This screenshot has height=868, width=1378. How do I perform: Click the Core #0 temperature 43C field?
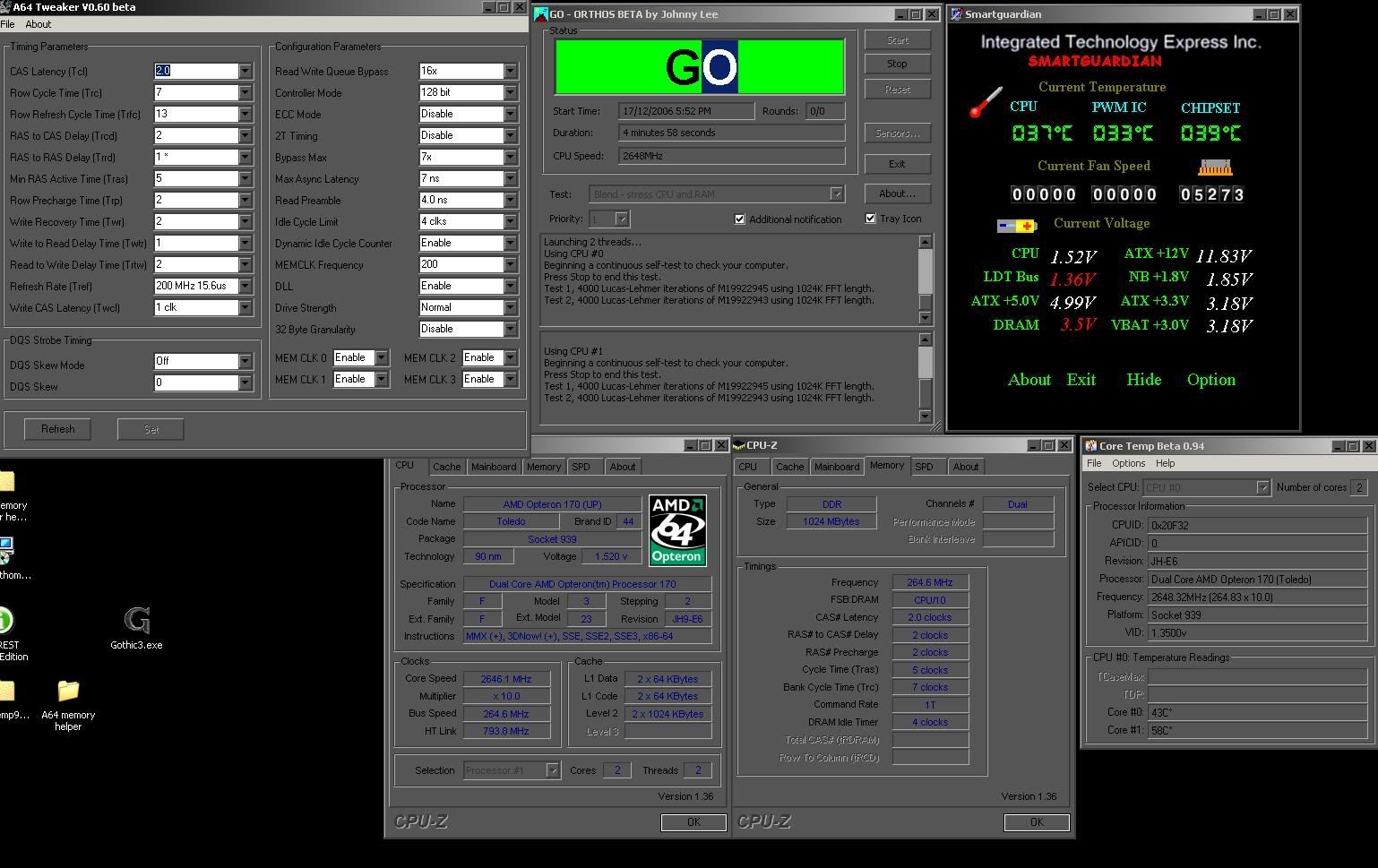coord(1258,712)
